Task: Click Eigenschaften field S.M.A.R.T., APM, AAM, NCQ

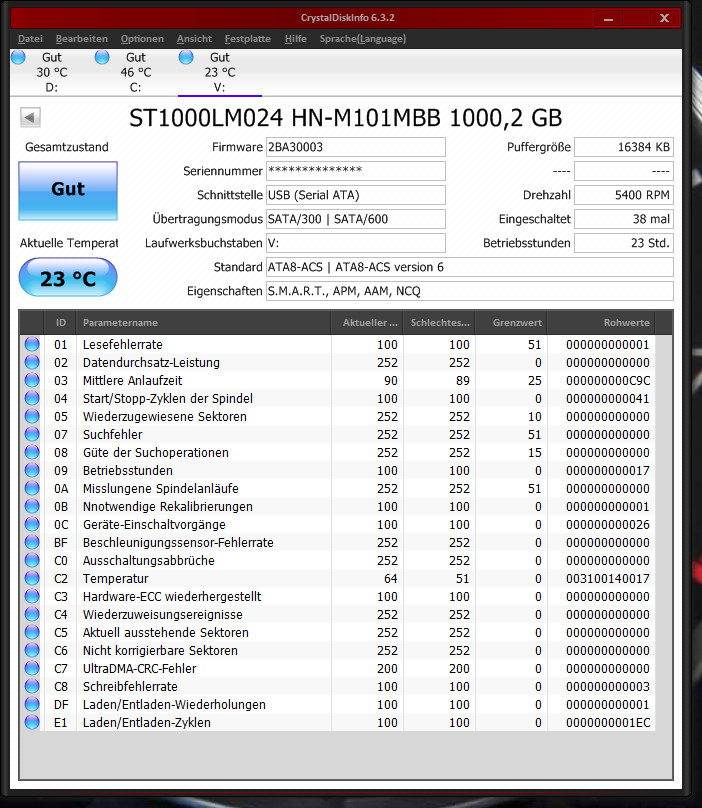Action: point(470,291)
